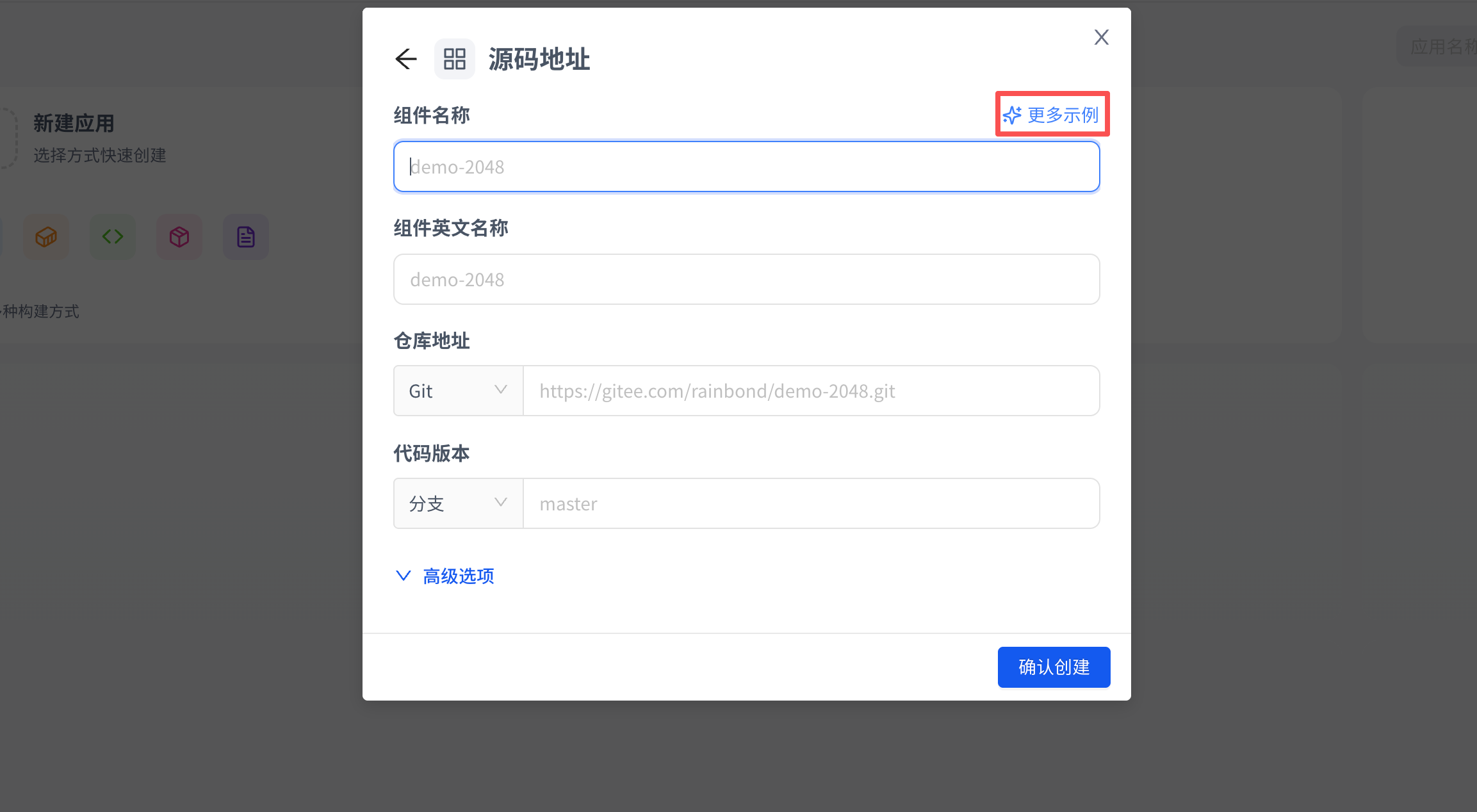Select the green code brackets icon
1477x812 pixels.
113,237
